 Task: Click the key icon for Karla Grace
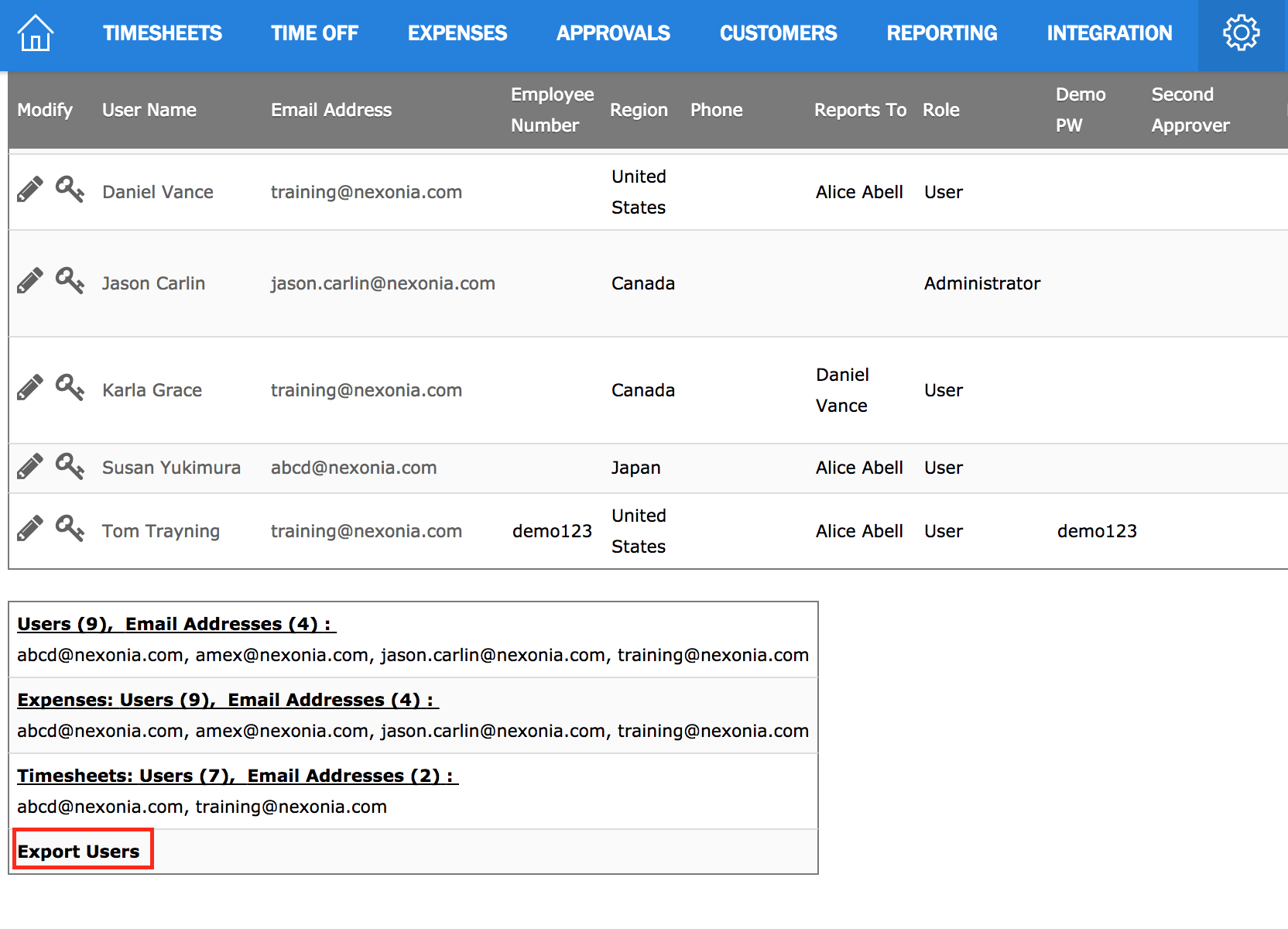click(x=70, y=387)
